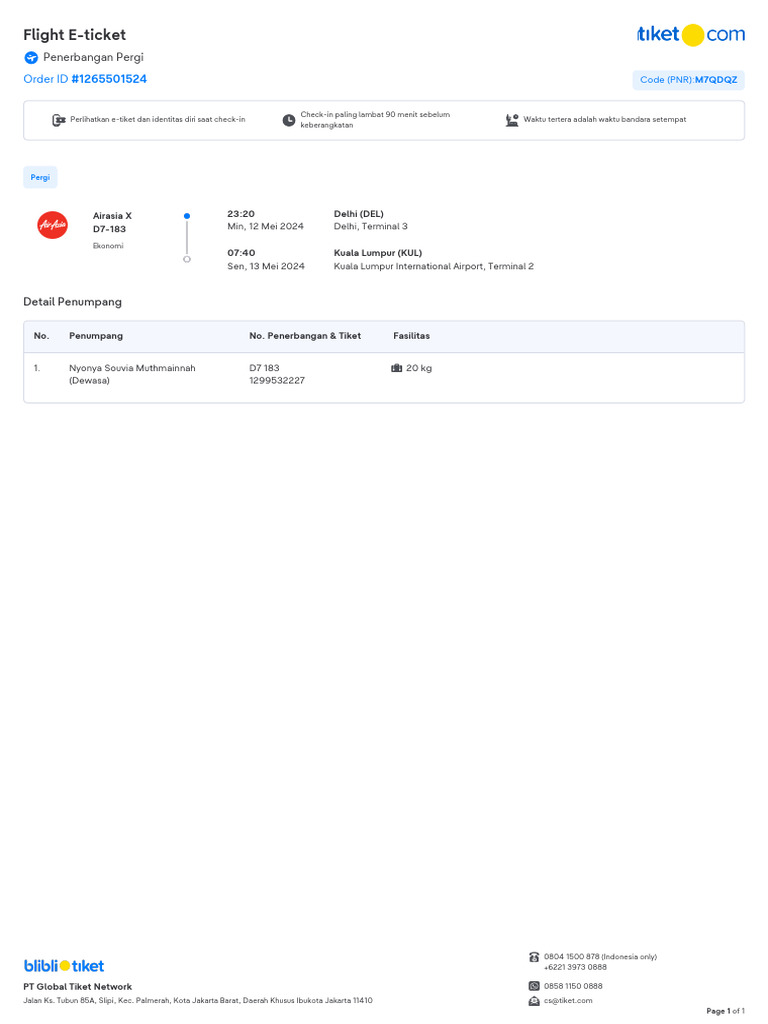Click the Check-in paling lambat 90 menit notice
Viewport: 768px width, 1024px height.
pyautogui.click(x=375, y=120)
